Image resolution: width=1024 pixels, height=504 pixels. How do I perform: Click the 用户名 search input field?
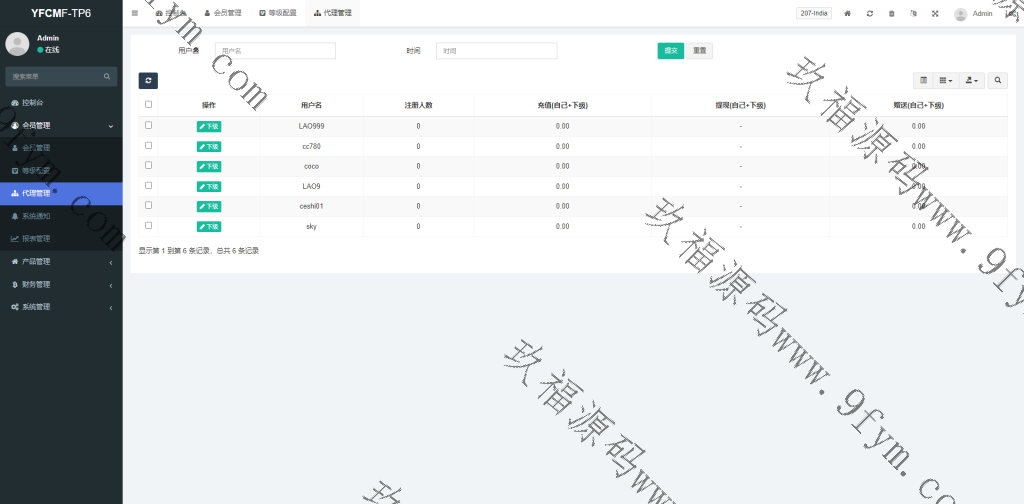click(x=275, y=51)
